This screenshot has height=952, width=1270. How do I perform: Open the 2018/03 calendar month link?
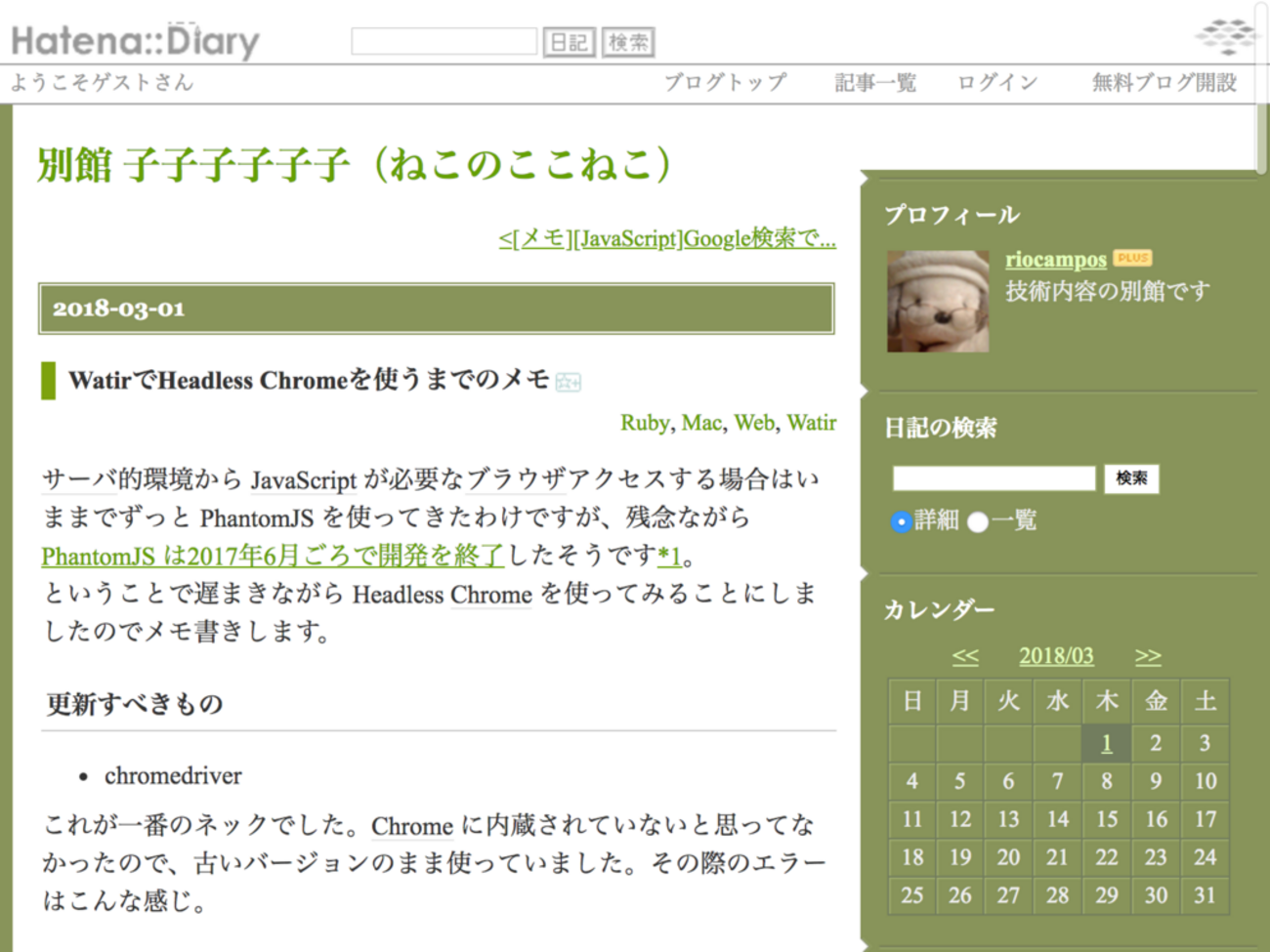coord(1056,656)
